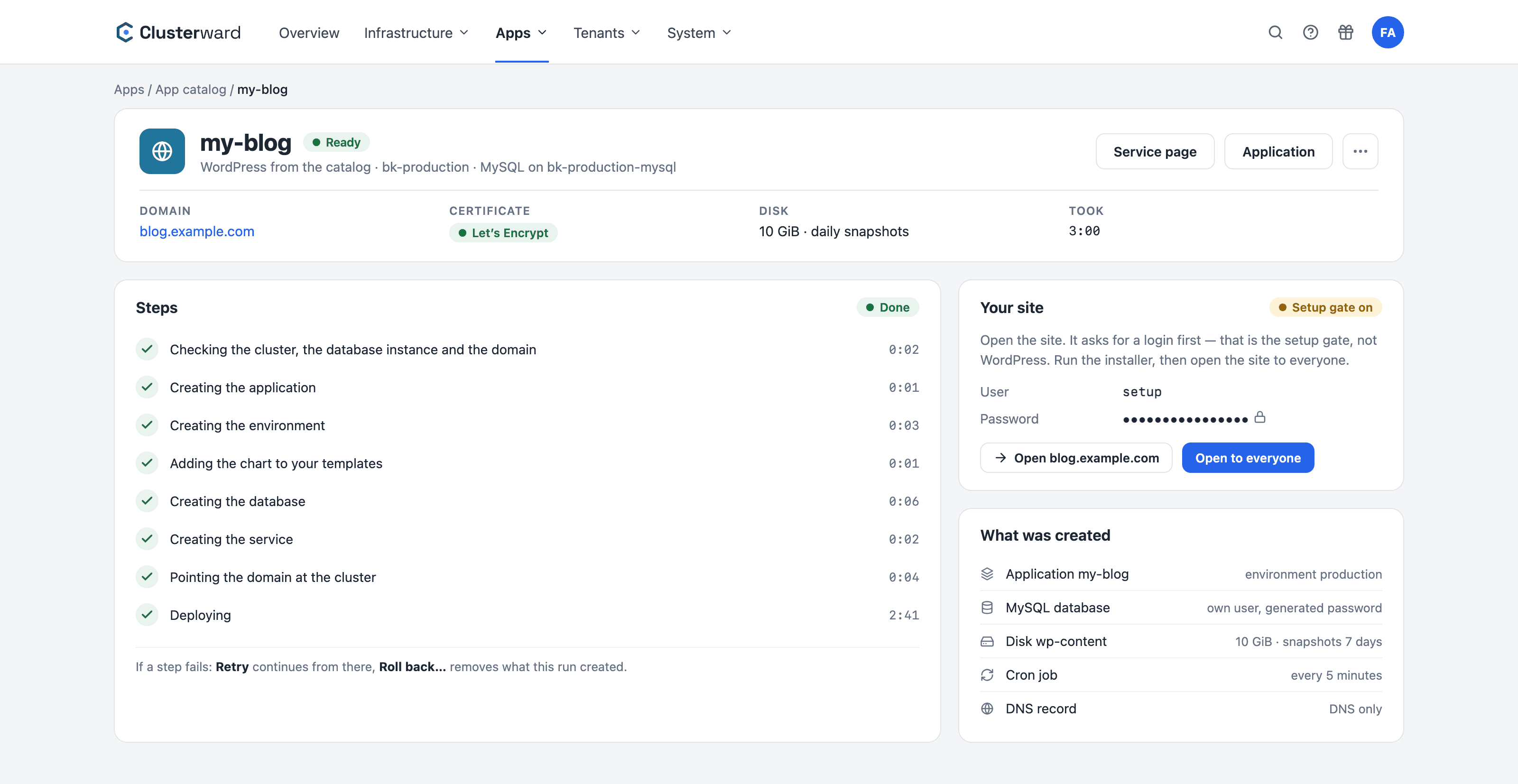Open the Service page button
This screenshot has width=1518, height=784.
pyautogui.click(x=1155, y=151)
